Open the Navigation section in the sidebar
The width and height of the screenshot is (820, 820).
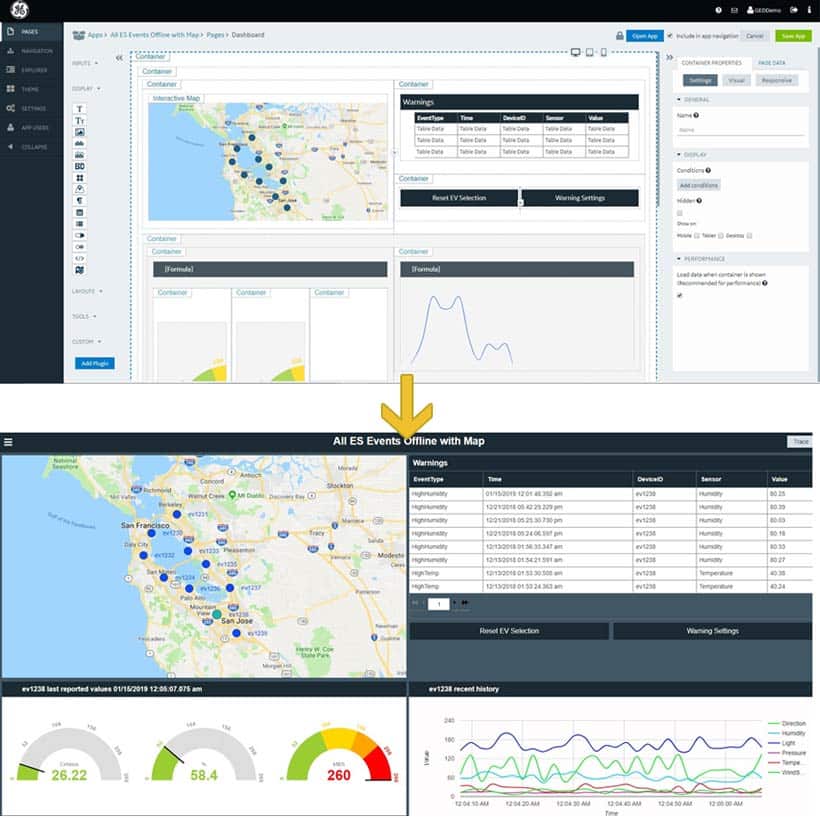click(x=31, y=51)
